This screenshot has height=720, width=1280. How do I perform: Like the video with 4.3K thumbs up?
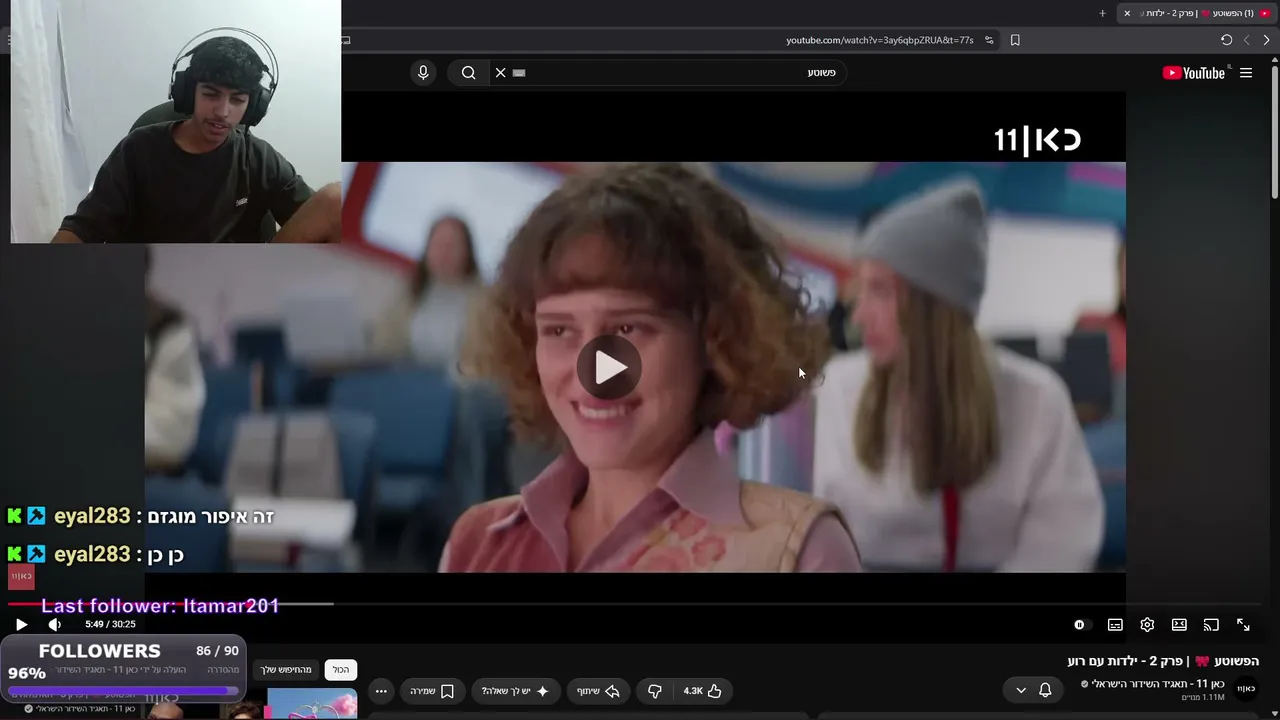point(702,691)
